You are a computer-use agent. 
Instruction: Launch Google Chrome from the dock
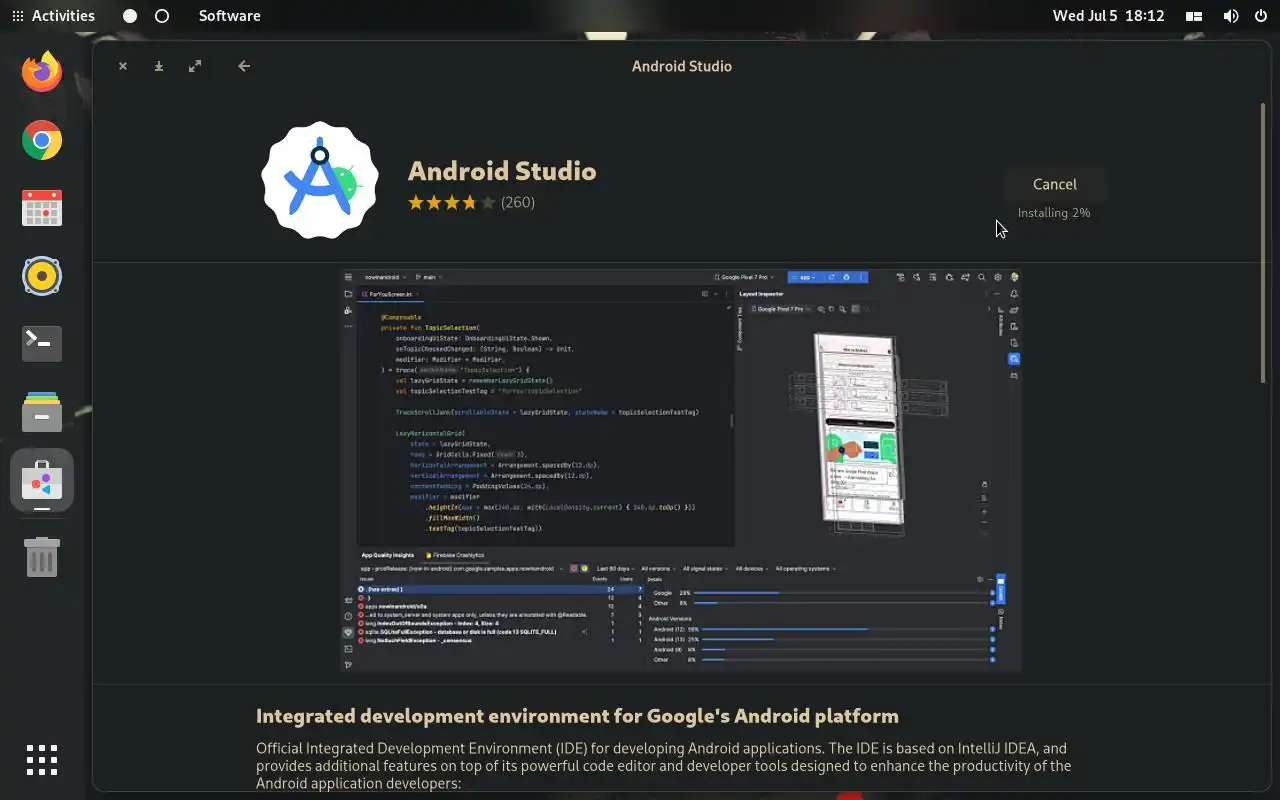click(42, 140)
